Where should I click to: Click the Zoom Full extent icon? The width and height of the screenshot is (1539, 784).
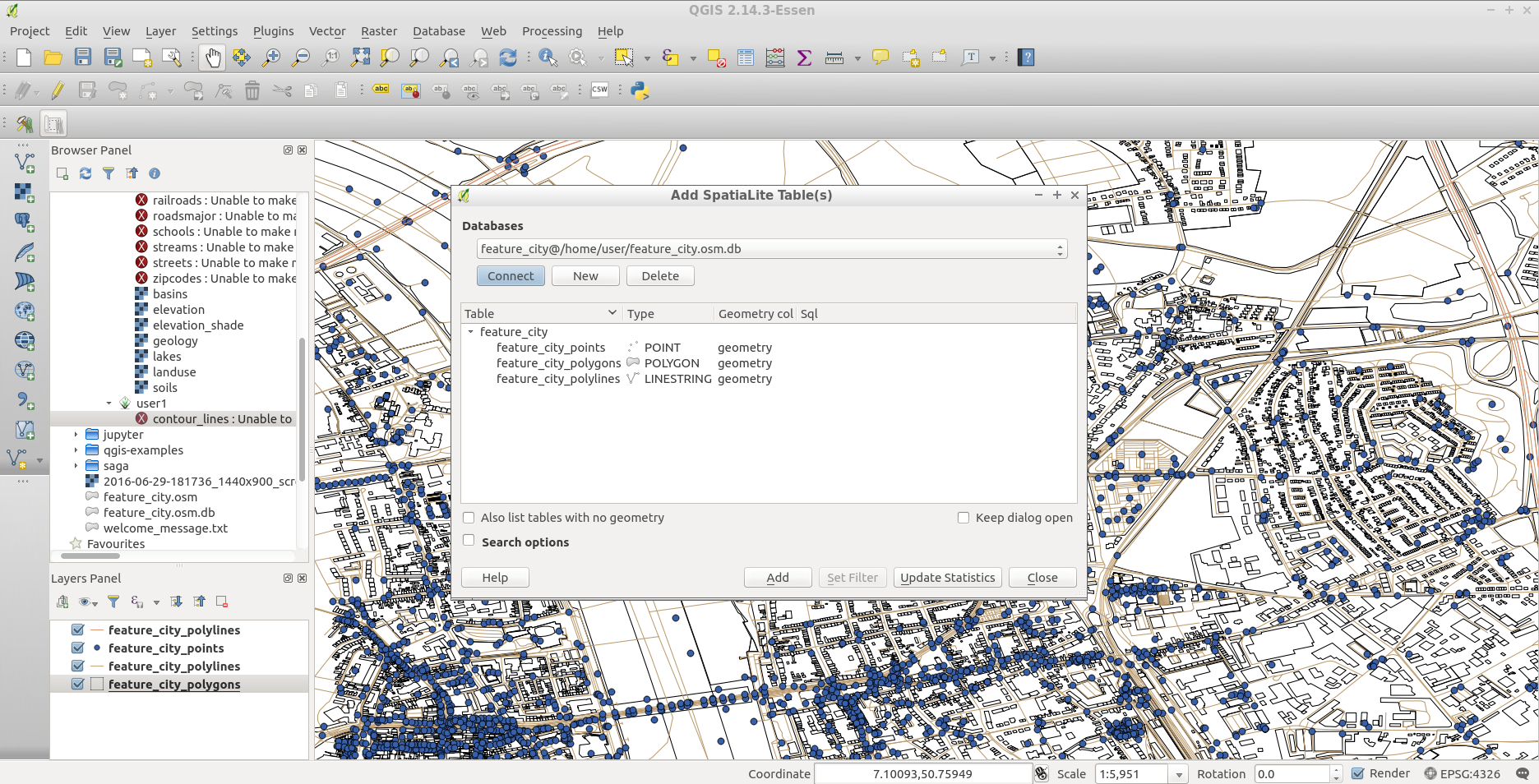[x=360, y=58]
